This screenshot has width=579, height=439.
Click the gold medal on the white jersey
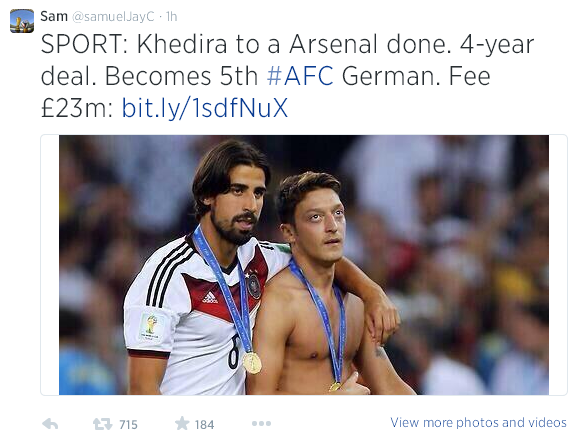click(252, 363)
